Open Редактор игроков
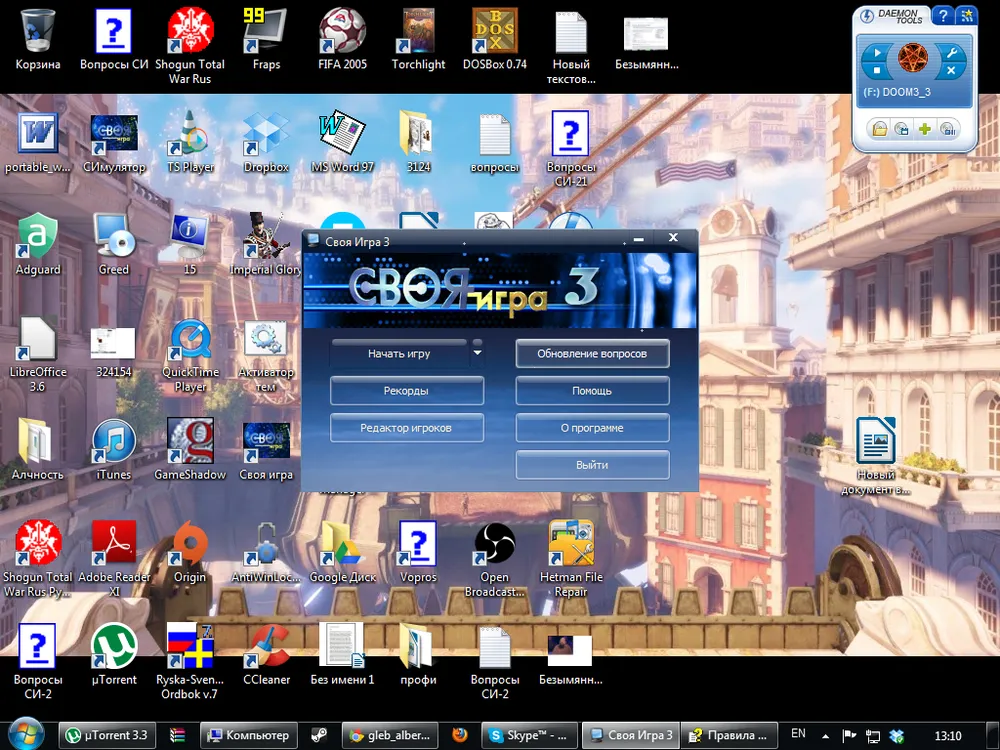Screen dimensions: 1000x750 click(407, 428)
